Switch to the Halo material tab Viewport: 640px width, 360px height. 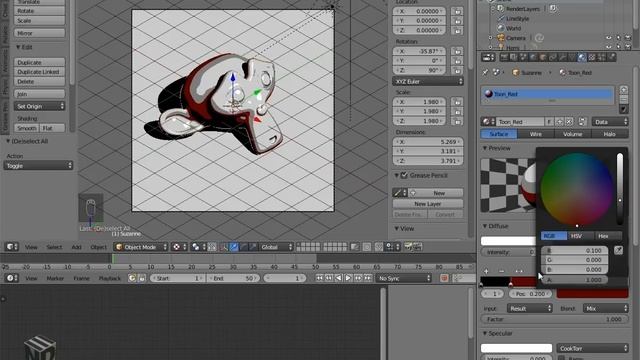point(610,134)
